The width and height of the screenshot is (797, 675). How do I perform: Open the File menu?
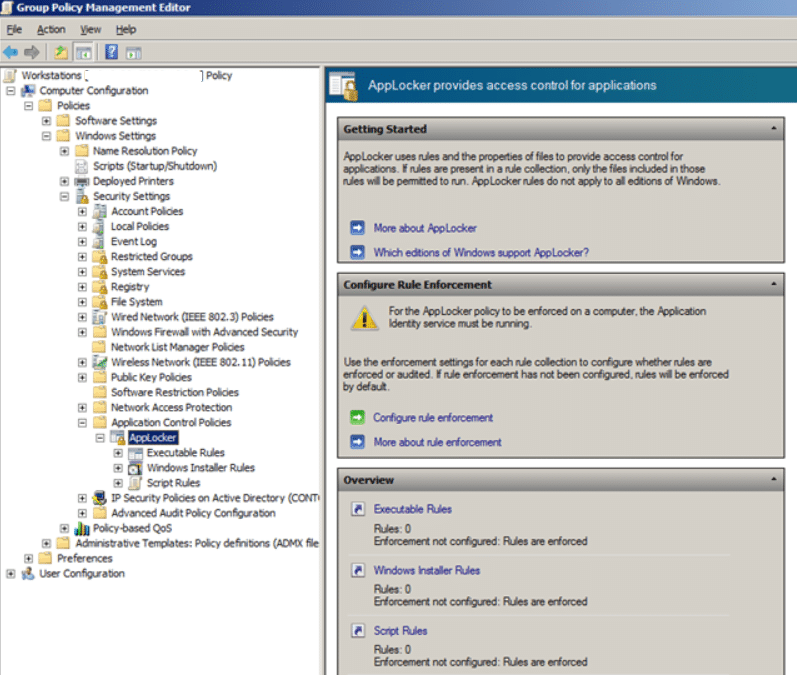coord(14,29)
